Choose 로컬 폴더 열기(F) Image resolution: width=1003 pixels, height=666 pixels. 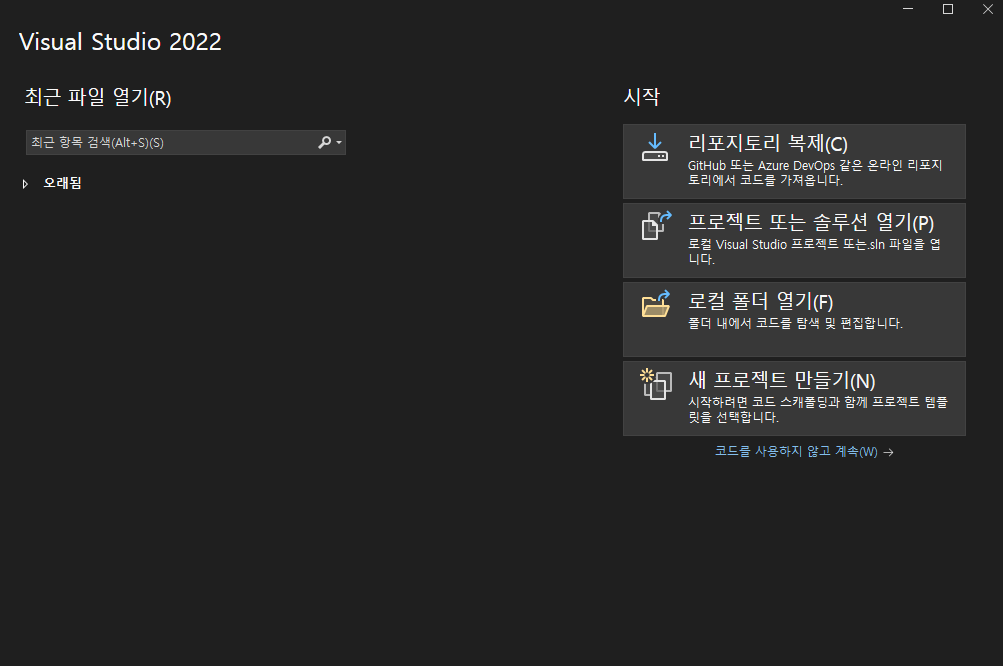coord(761,301)
